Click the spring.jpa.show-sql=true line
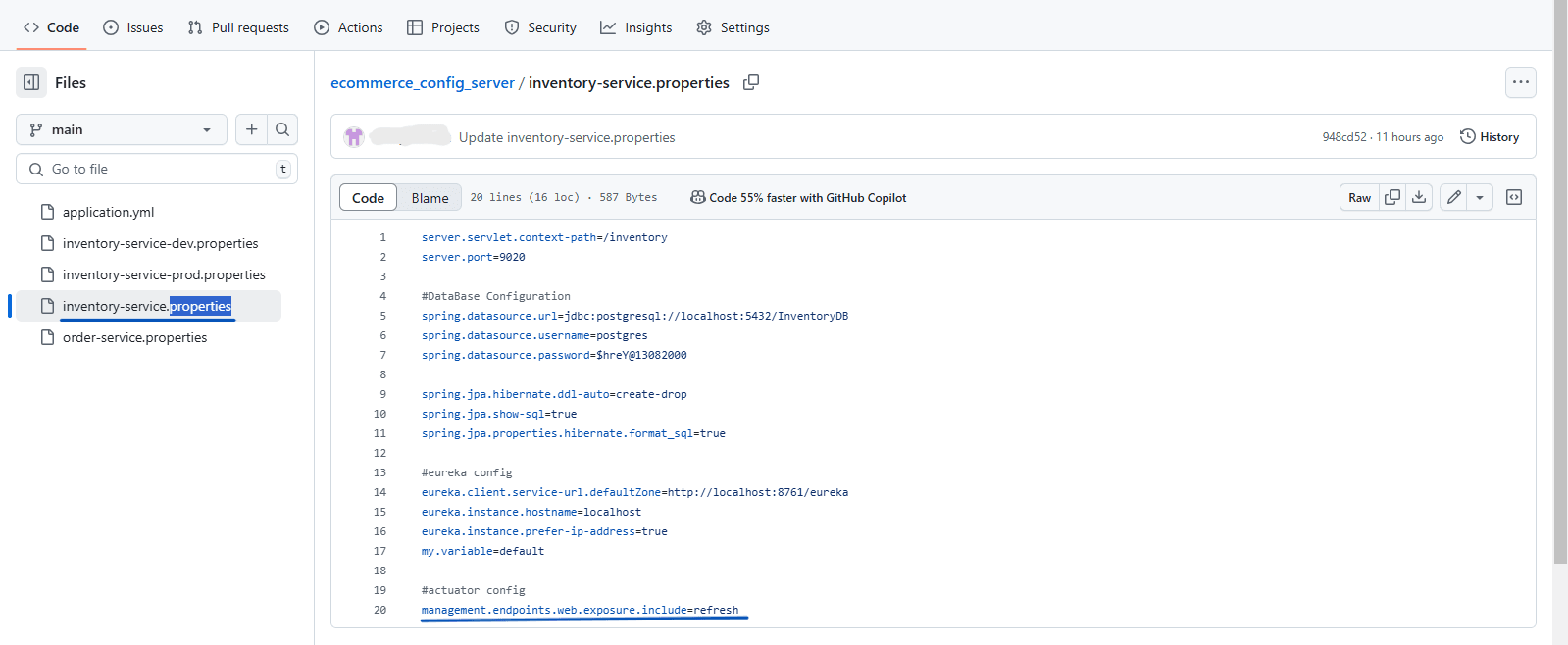Image resolution: width=1568 pixels, height=645 pixels. 499,414
